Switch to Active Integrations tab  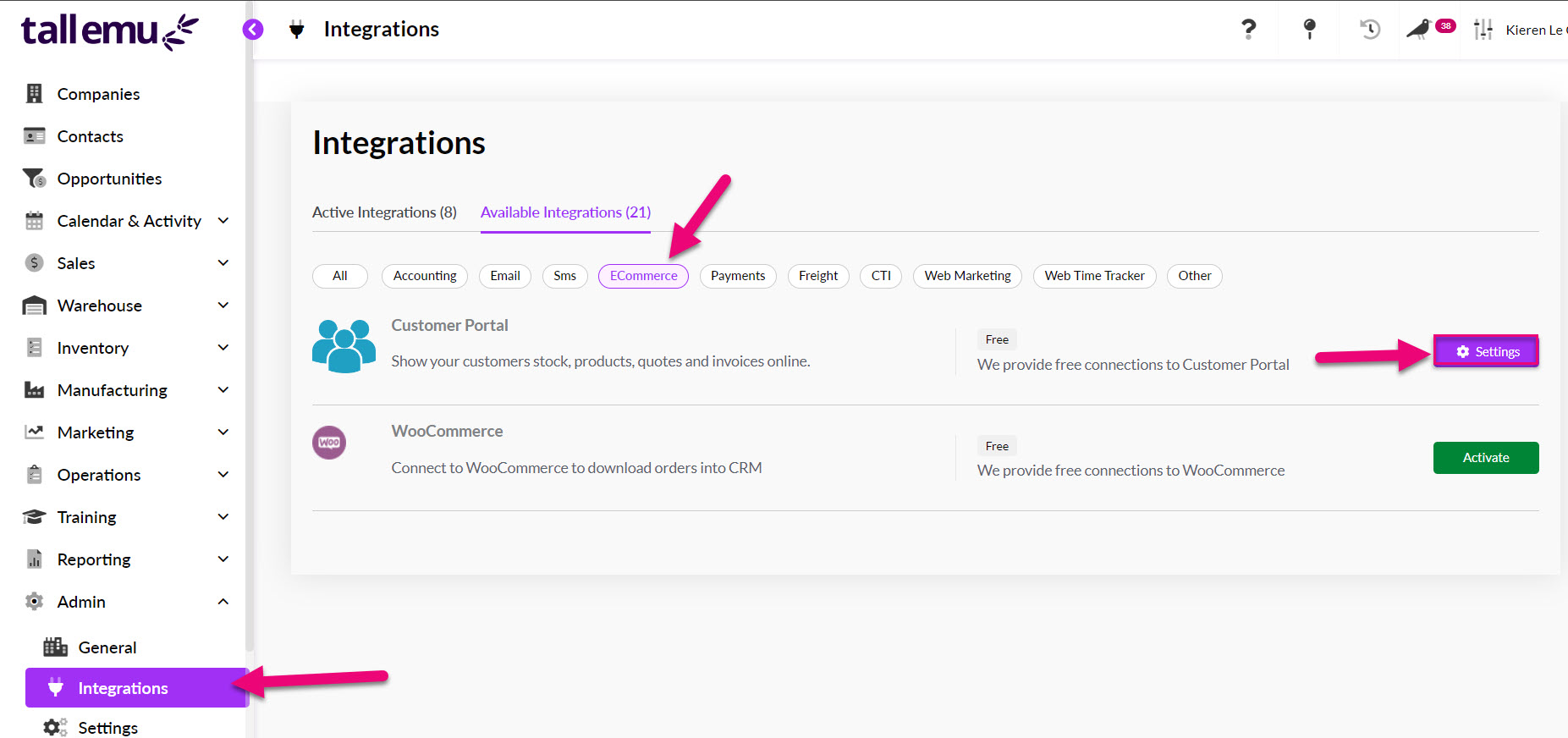click(384, 212)
